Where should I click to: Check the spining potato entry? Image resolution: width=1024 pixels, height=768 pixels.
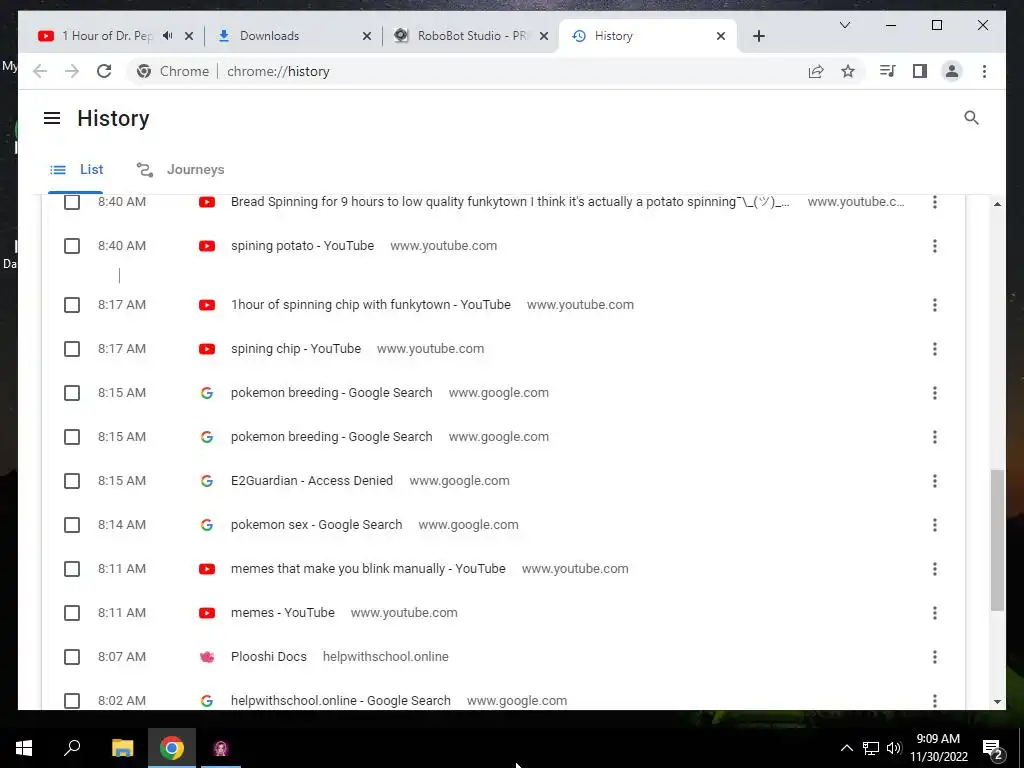click(72, 246)
